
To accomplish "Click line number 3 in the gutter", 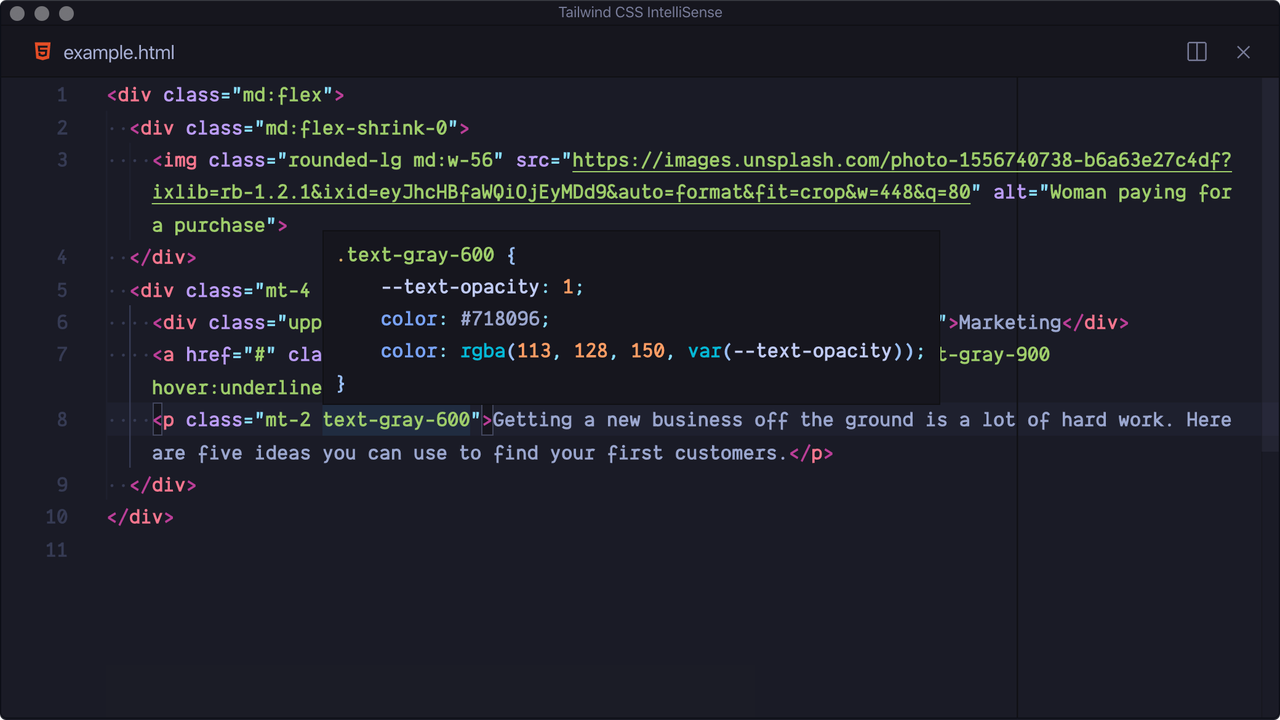I will click(x=61, y=160).
